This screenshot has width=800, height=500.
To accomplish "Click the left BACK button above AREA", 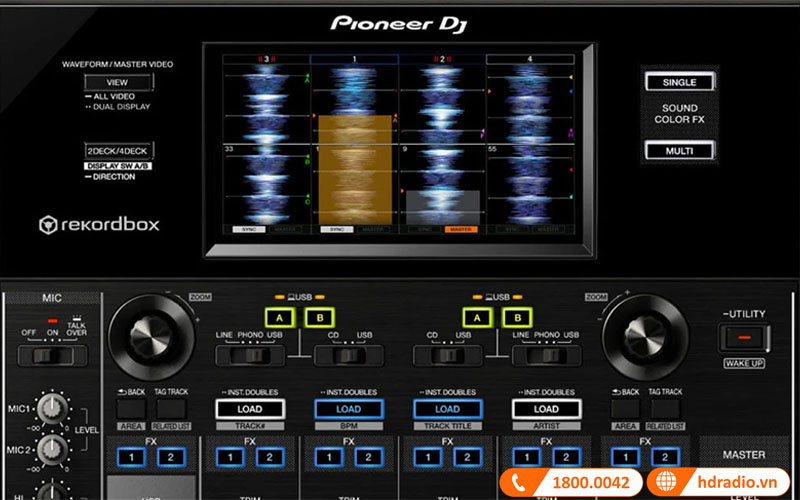I will (x=130, y=408).
